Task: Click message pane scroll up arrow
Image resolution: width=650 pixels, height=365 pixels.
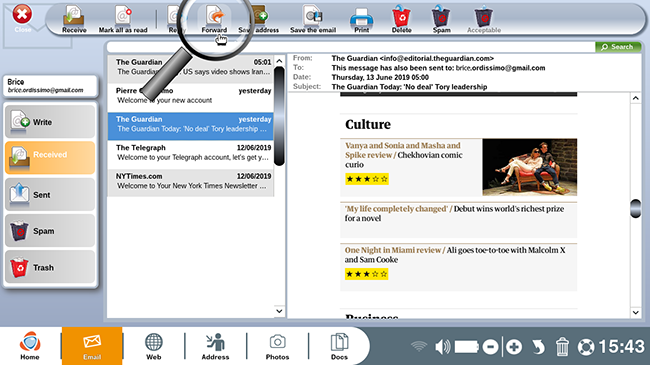Action: [x=636, y=98]
